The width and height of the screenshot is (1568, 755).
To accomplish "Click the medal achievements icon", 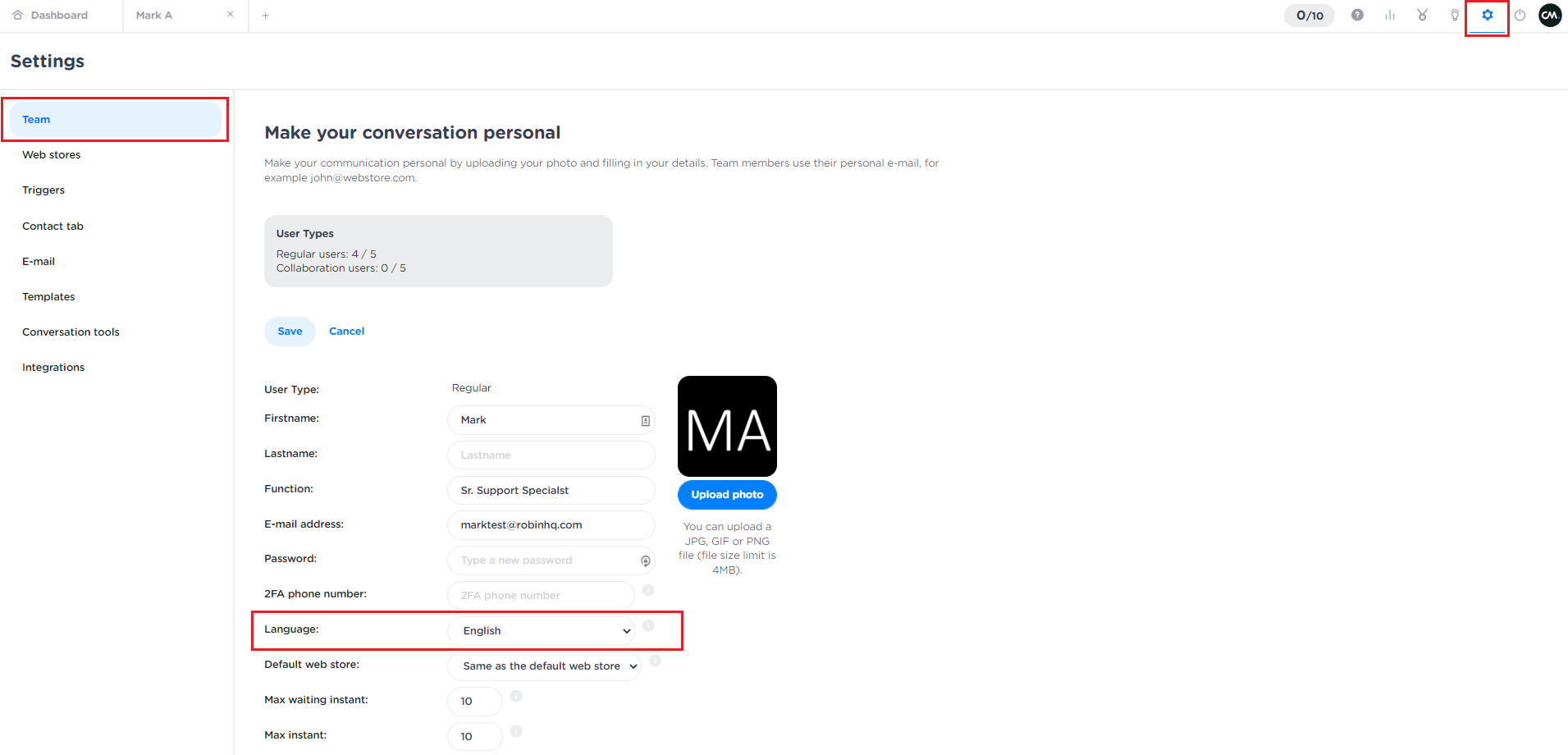I will [1422, 15].
